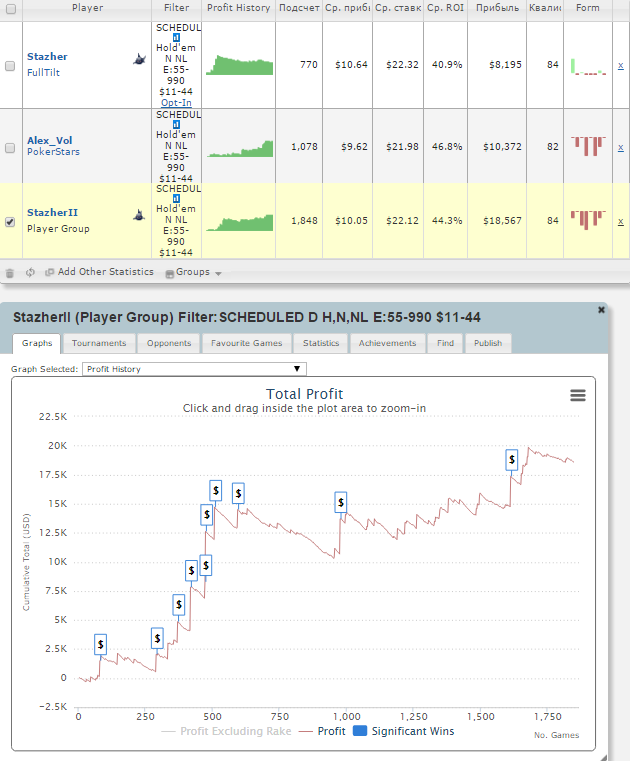Screen dimensions: 630x761
Task: Click the 46.8% ROI cell
Action: (x=447, y=147)
